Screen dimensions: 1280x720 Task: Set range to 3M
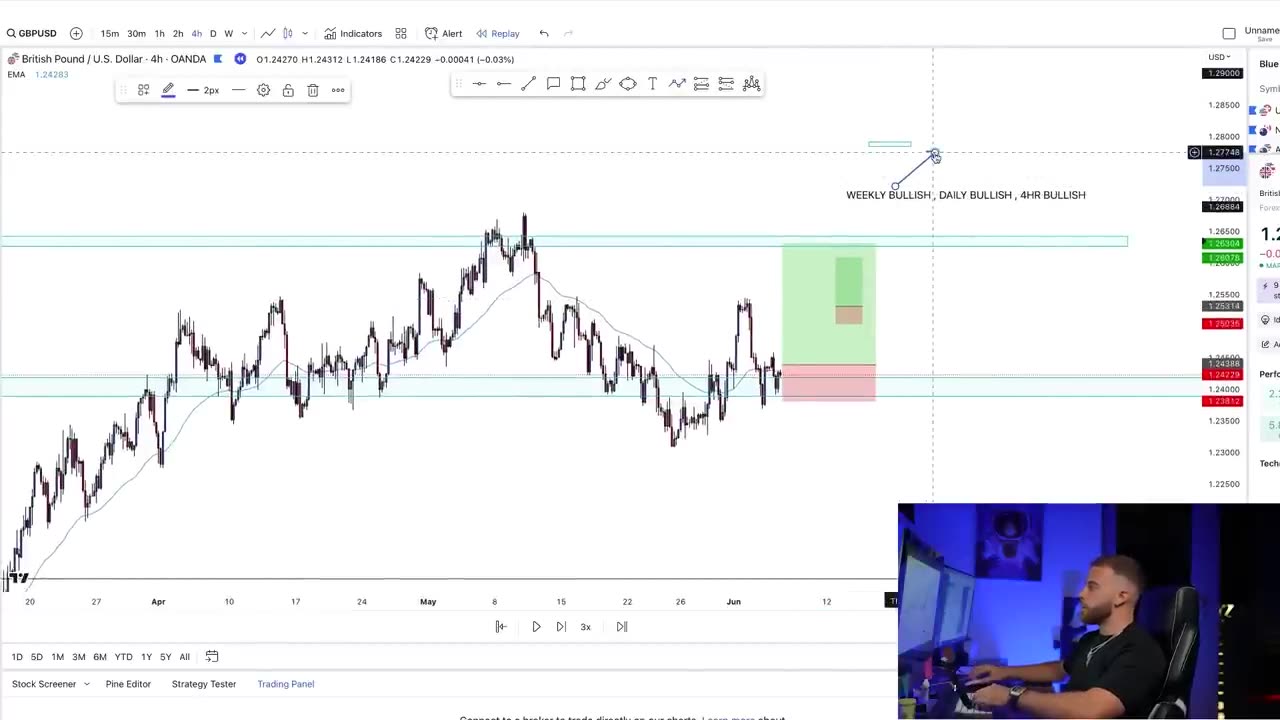click(79, 657)
